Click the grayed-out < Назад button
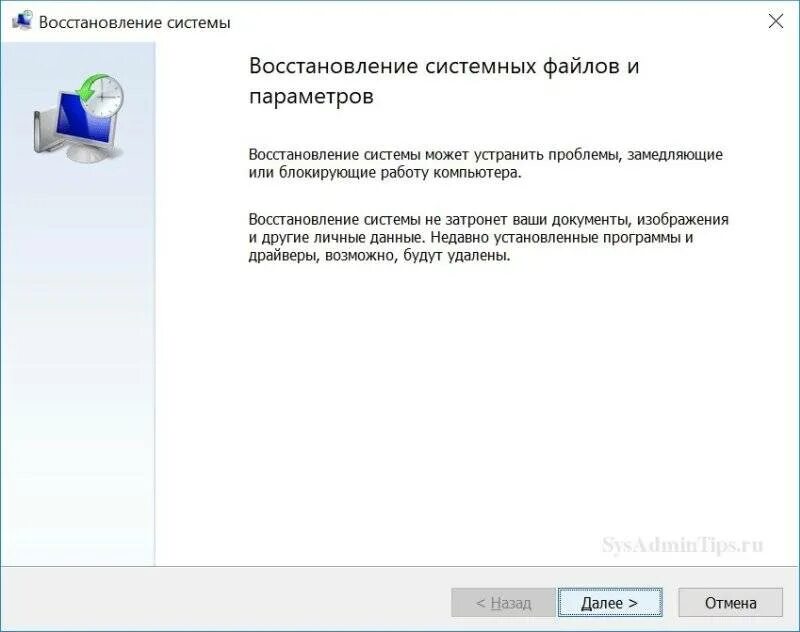The height and width of the screenshot is (632, 800). (503, 602)
